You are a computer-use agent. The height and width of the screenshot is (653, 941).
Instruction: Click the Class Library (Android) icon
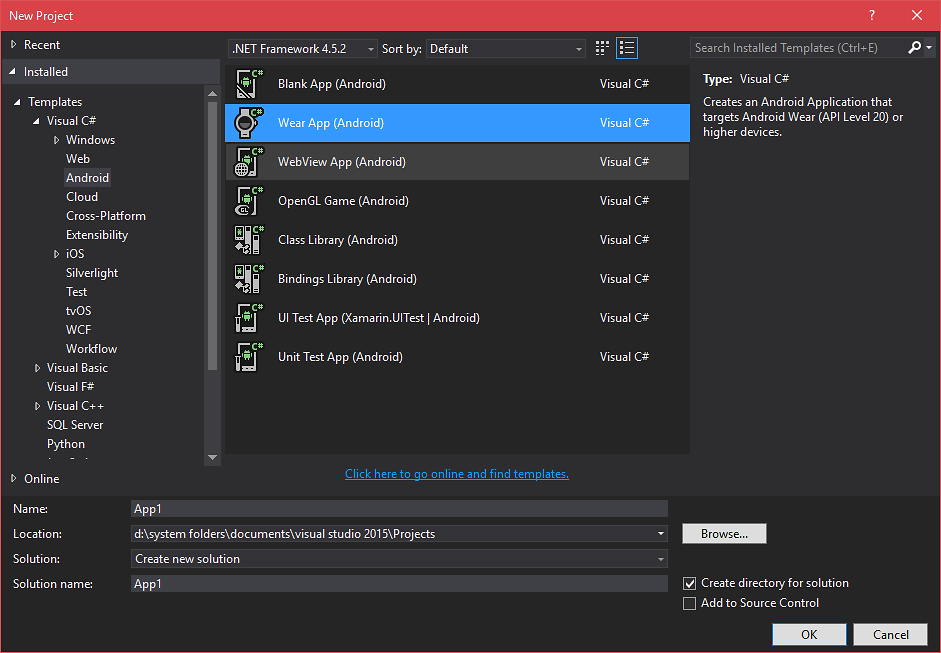click(249, 240)
